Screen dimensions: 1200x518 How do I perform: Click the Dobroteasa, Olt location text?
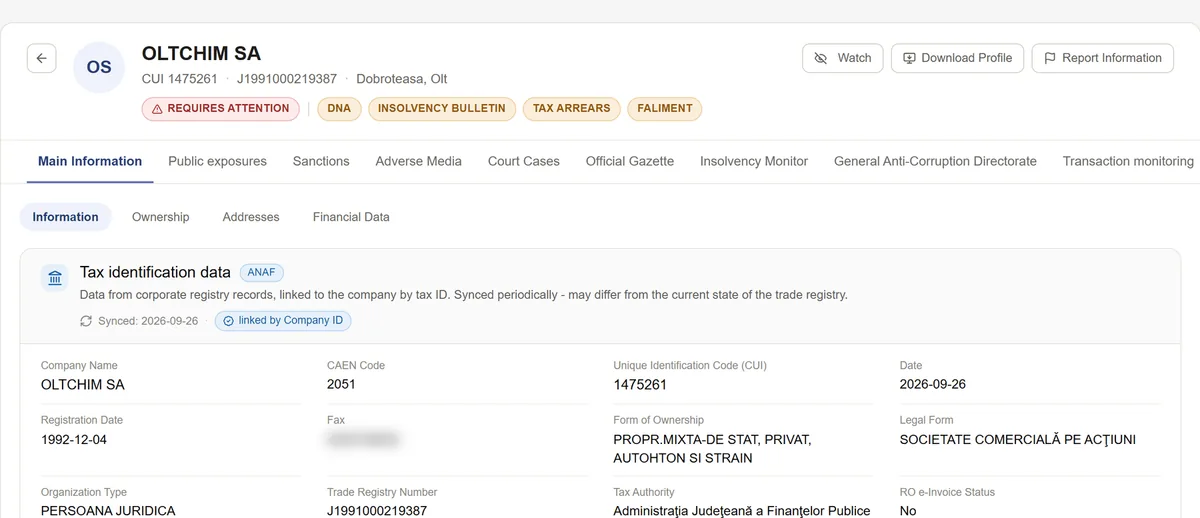pos(401,78)
